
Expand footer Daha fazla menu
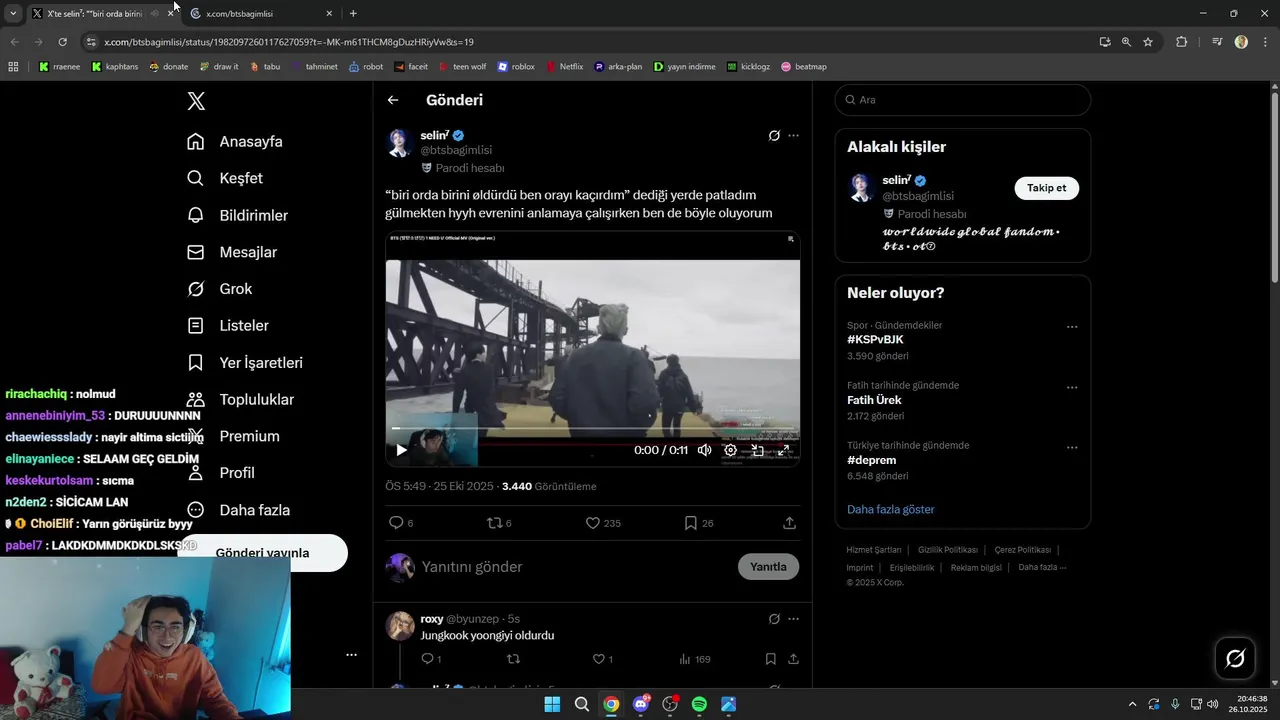(x=1042, y=568)
